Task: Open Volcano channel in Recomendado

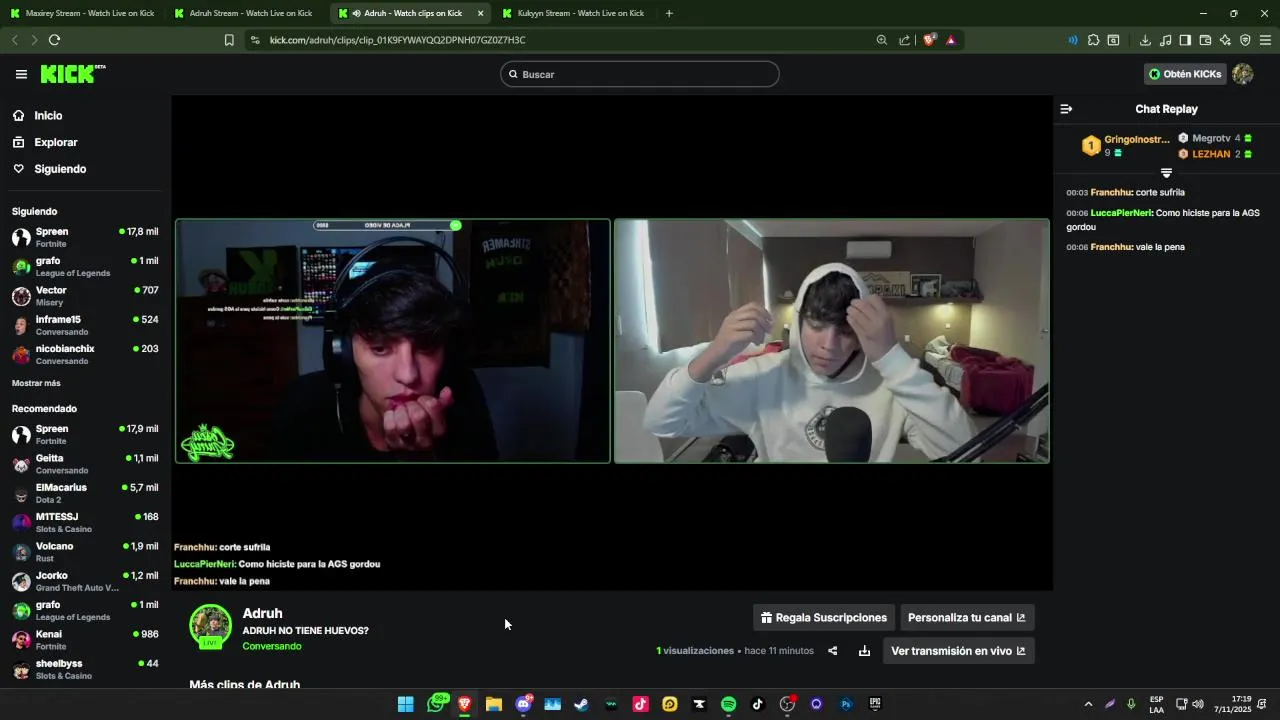Action: click(x=85, y=552)
